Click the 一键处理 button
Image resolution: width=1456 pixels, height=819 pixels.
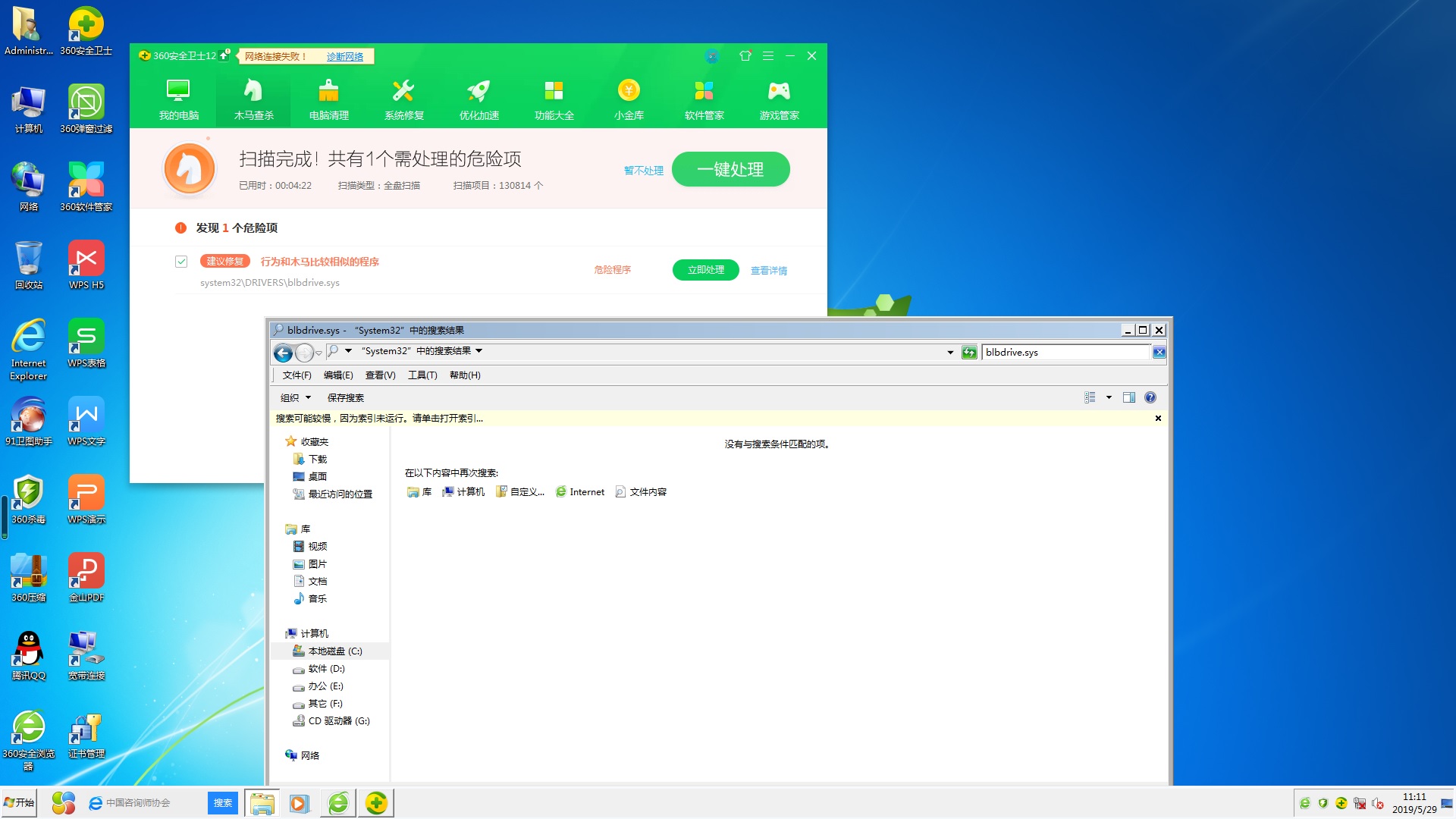click(x=730, y=169)
